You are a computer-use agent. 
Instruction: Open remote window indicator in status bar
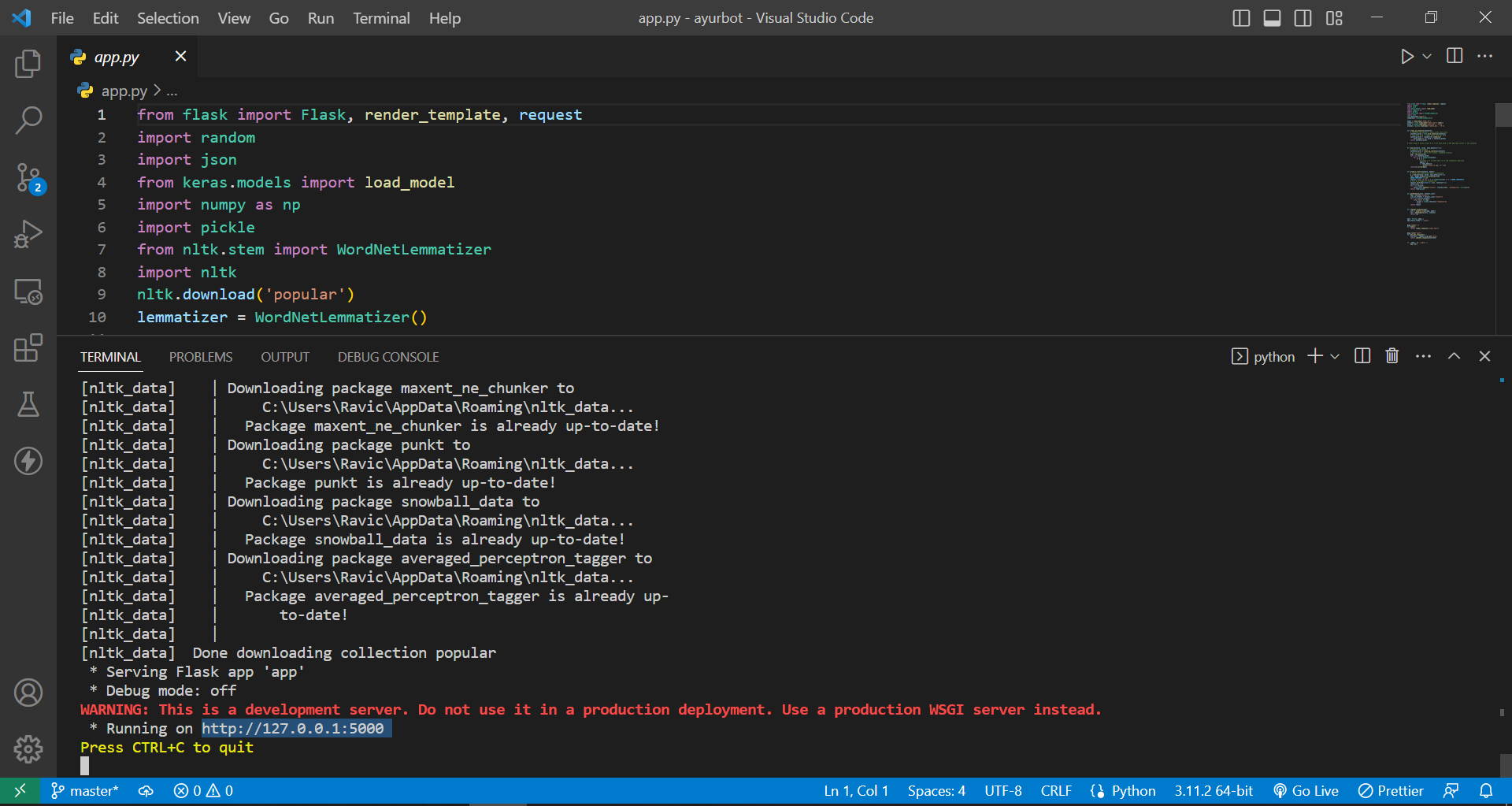(x=20, y=790)
